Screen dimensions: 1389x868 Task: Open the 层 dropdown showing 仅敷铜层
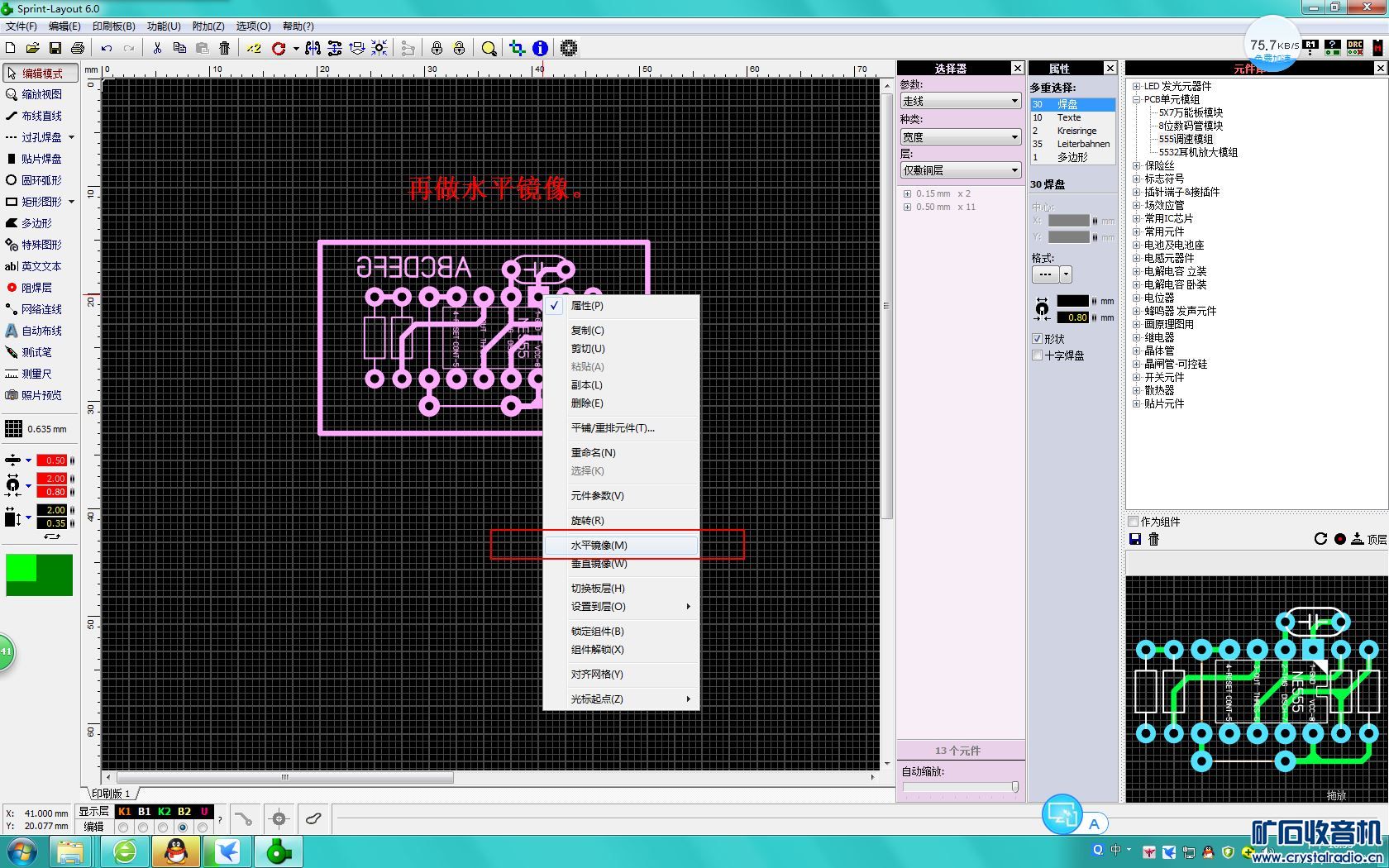[x=961, y=170]
